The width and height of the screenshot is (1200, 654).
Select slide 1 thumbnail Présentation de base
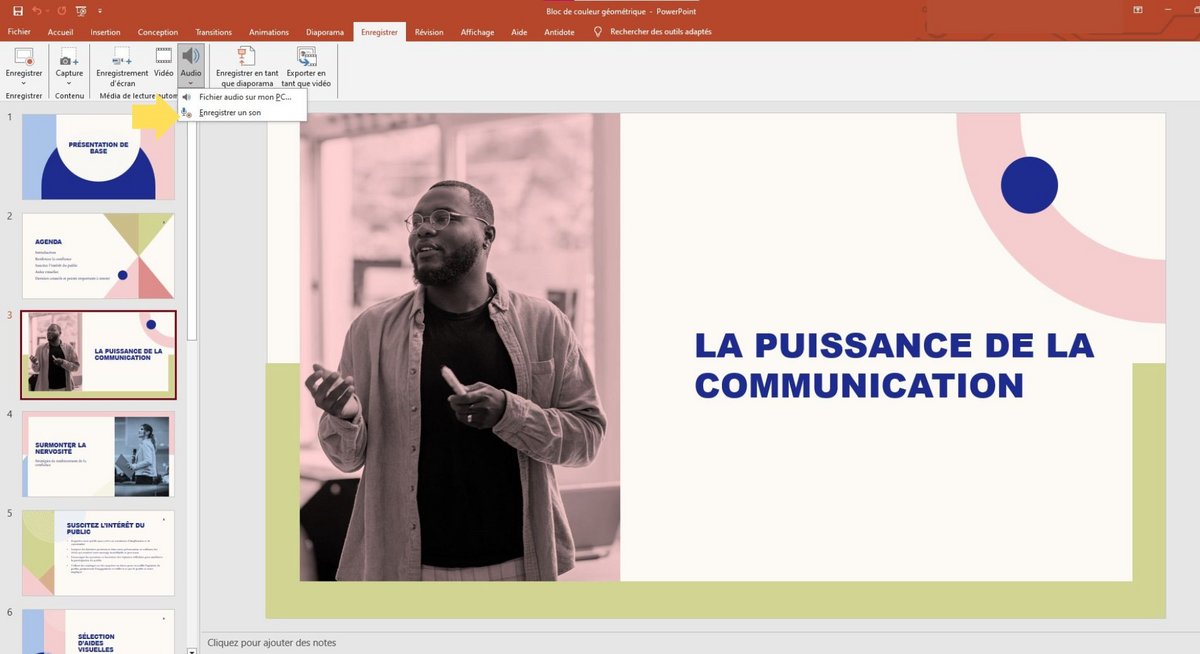[98, 156]
